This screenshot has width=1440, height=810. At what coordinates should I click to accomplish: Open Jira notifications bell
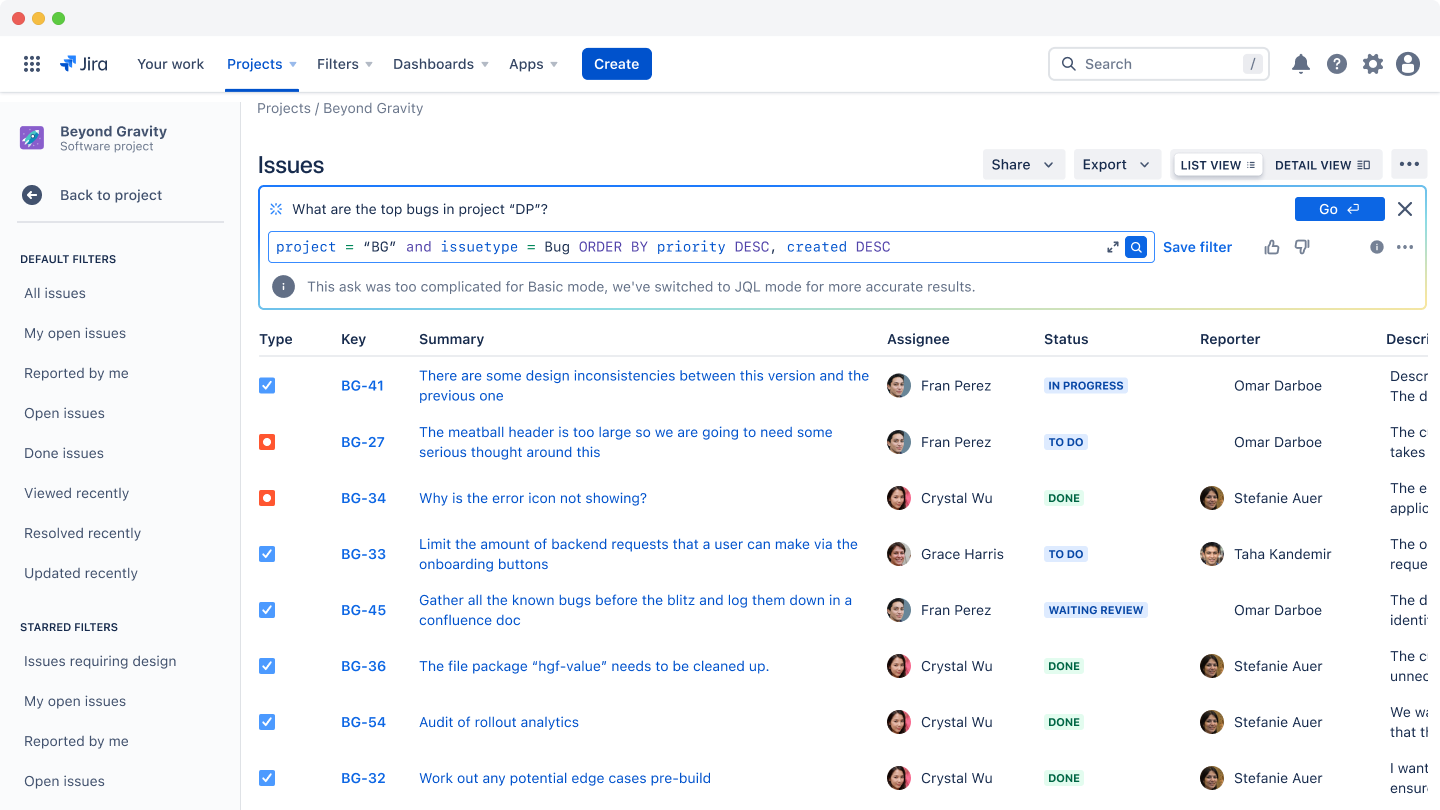1301,63
